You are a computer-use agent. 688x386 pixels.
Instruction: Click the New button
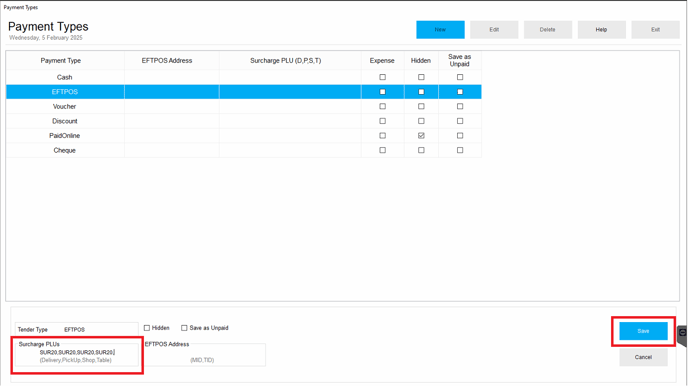[x=440, y=30]
